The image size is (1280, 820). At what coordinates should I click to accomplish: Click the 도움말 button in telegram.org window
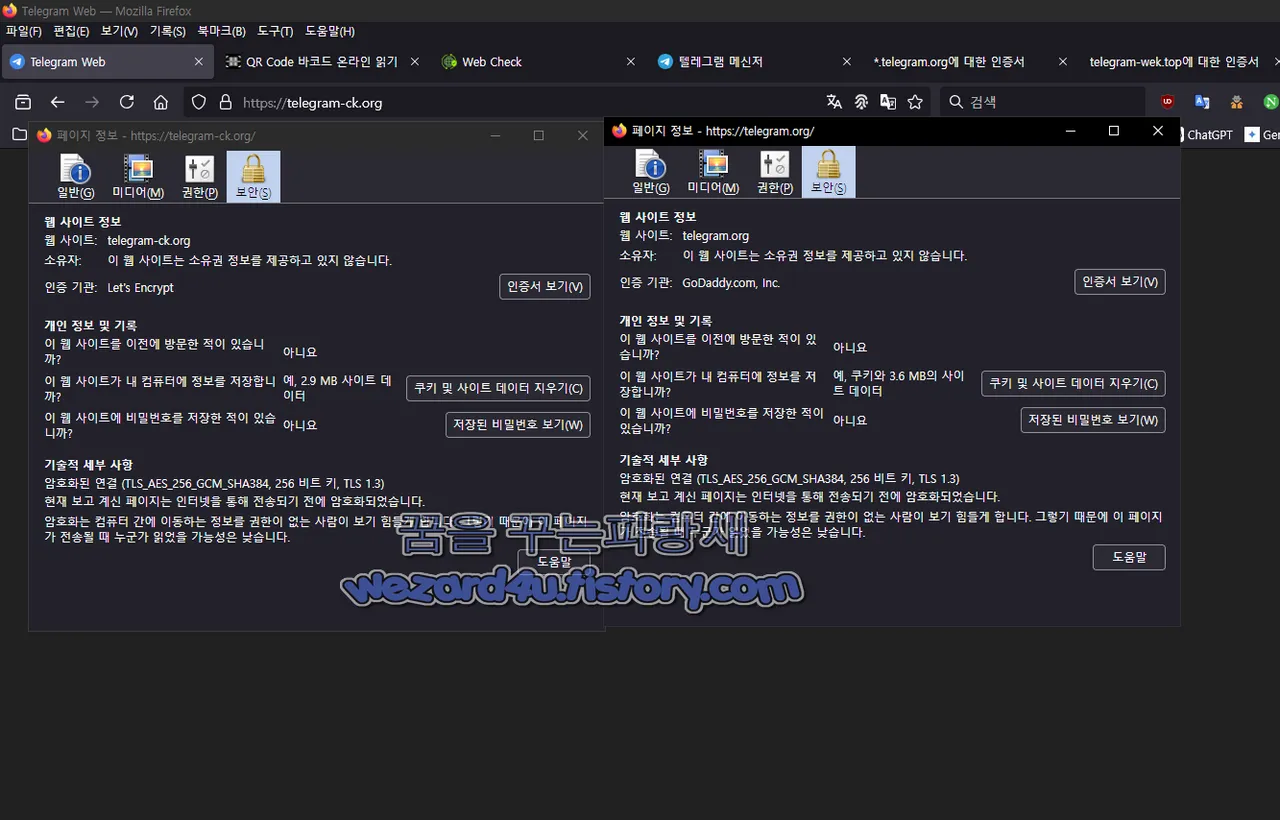coord(1129,557)
